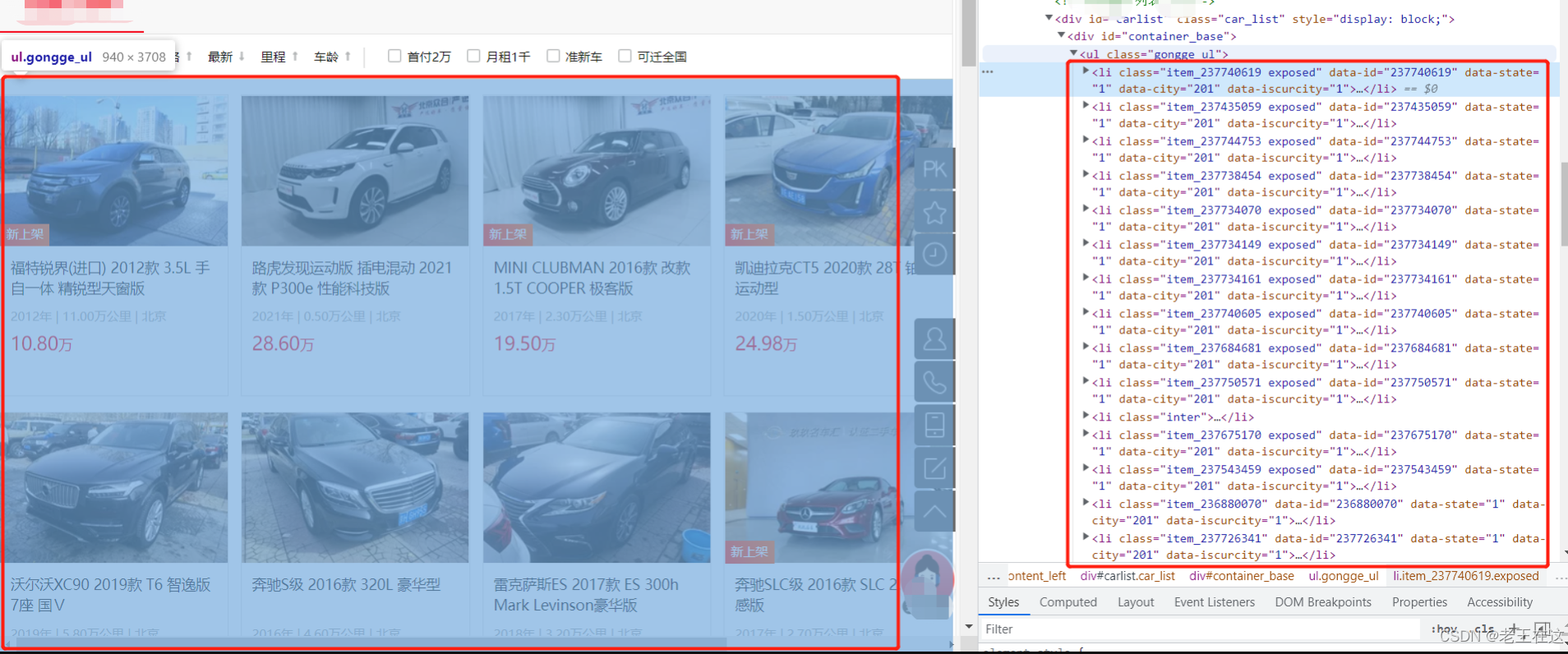Image resolution: width=1568 pixels, height=654 pixels.
Task: Expand li item_237734070 node
Action: 1086,210
